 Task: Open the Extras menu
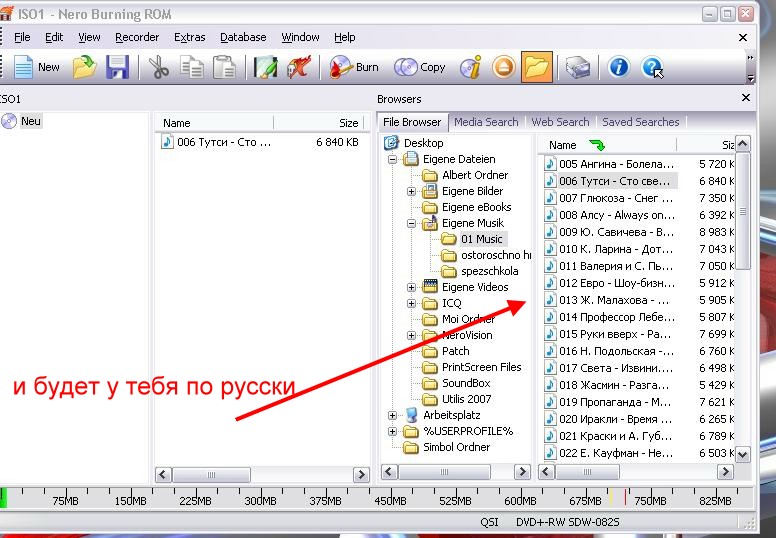tap(190, 37)
